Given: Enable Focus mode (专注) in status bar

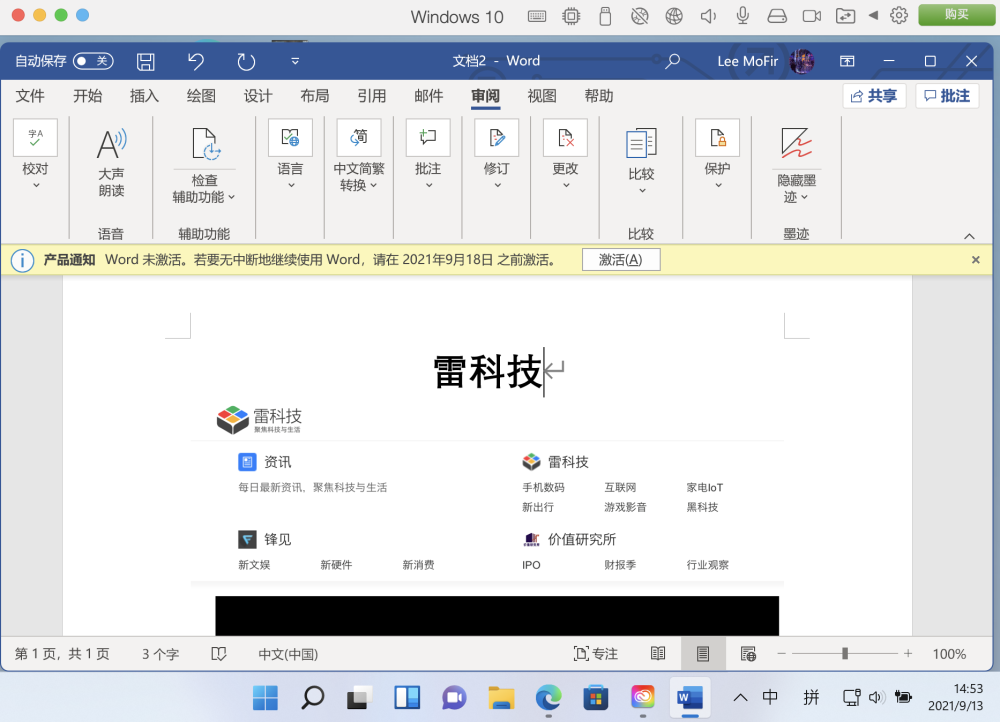Looking at the screenshot, I should pos(595,654).
